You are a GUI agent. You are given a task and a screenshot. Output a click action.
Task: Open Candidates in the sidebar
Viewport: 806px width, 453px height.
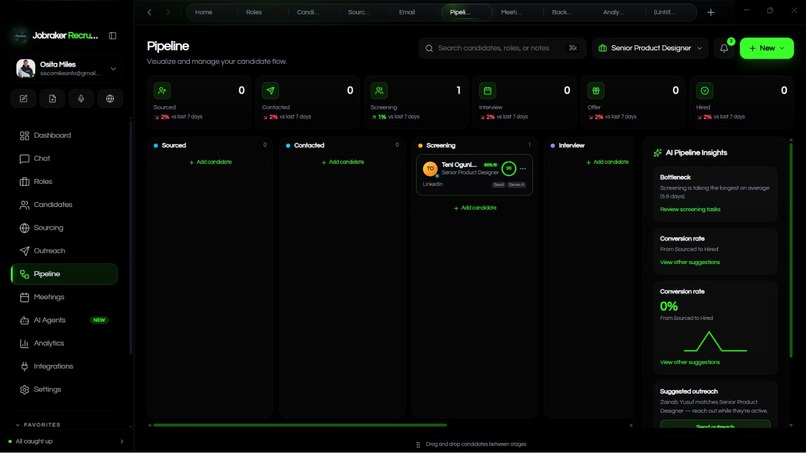(x=64, y=205)
